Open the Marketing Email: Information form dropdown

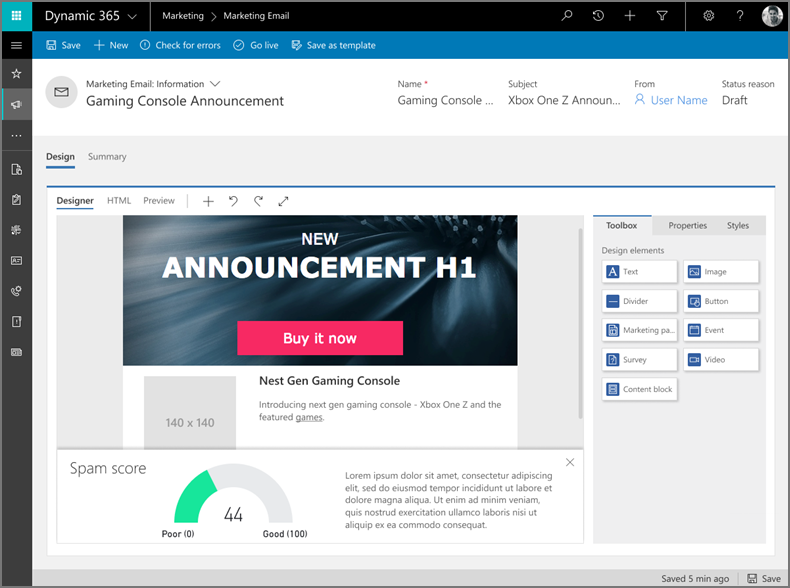[x=215, y=84]
